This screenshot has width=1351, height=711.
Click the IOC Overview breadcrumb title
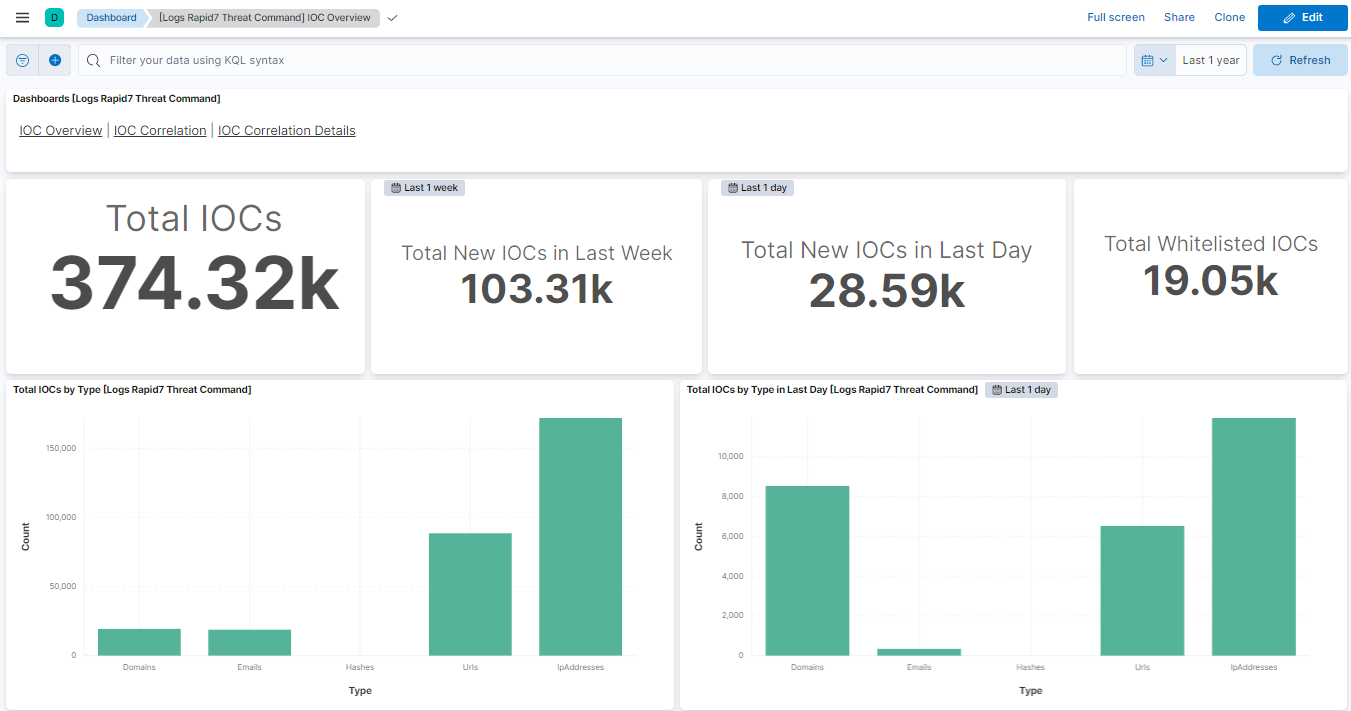click(264, 18)
